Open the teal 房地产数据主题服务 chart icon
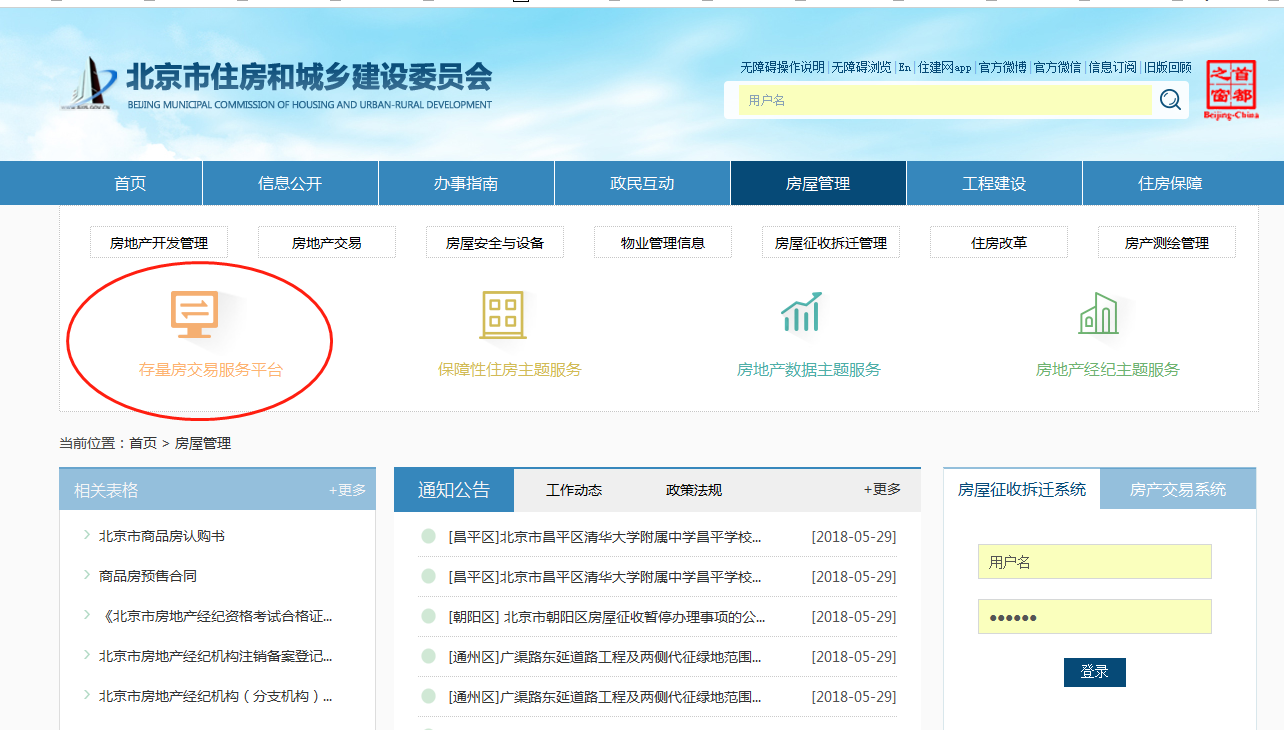The height and width of the screenshot is (730, 1284). pyautogui.click(x=801, y=312)
